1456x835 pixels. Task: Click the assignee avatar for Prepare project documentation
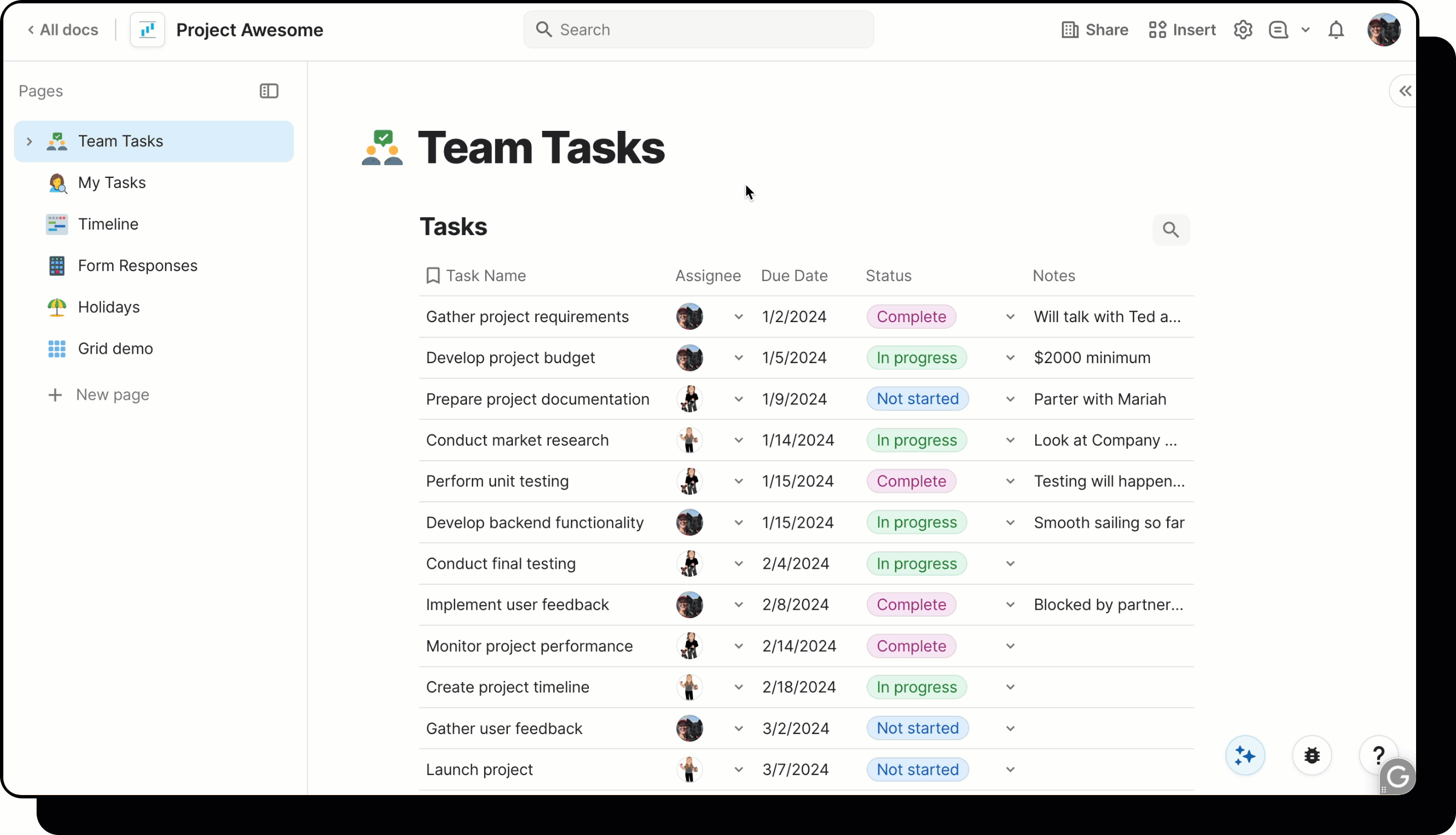click(x=689, y=399)
